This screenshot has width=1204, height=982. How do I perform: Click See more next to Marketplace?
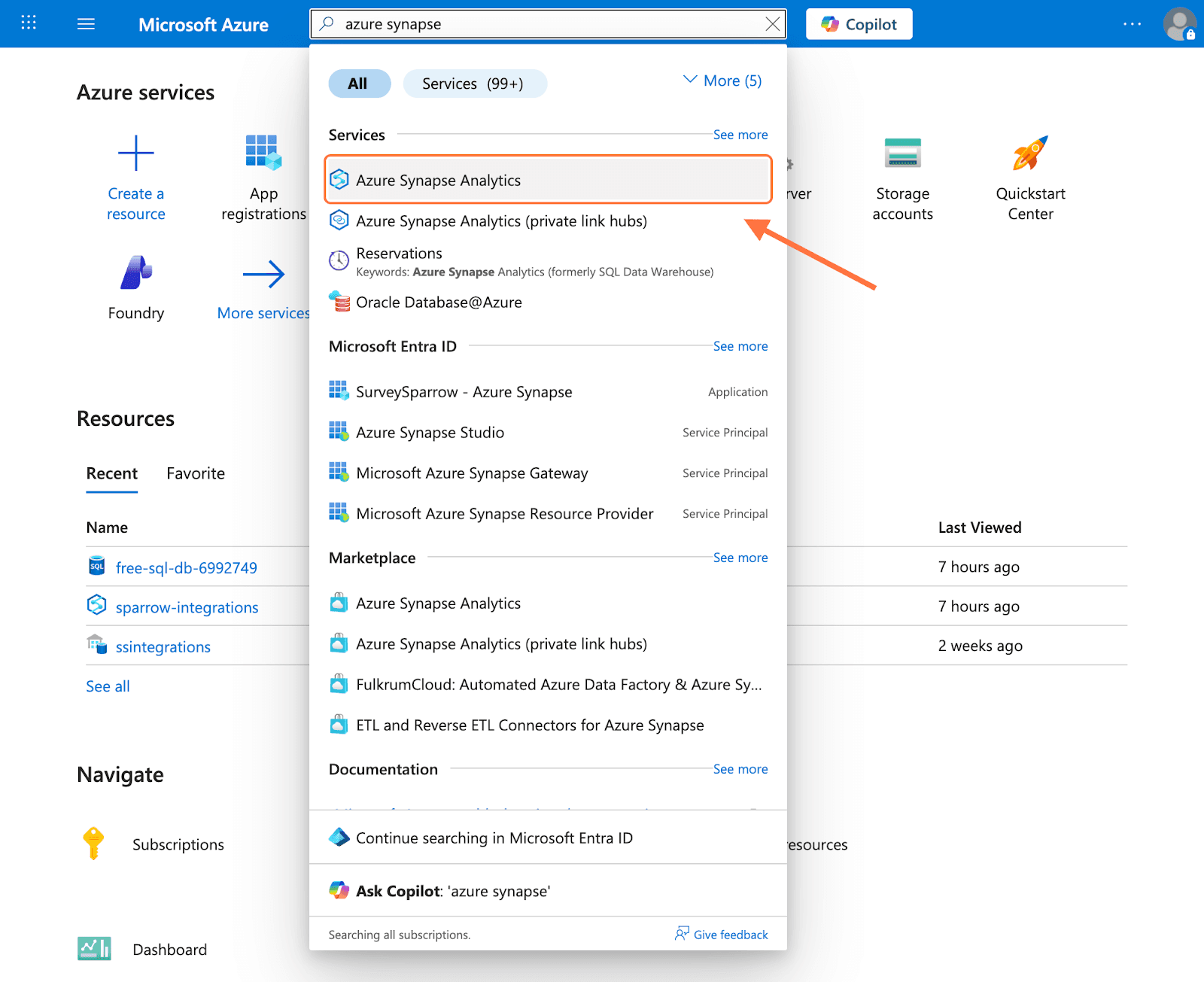pos(740,558)
